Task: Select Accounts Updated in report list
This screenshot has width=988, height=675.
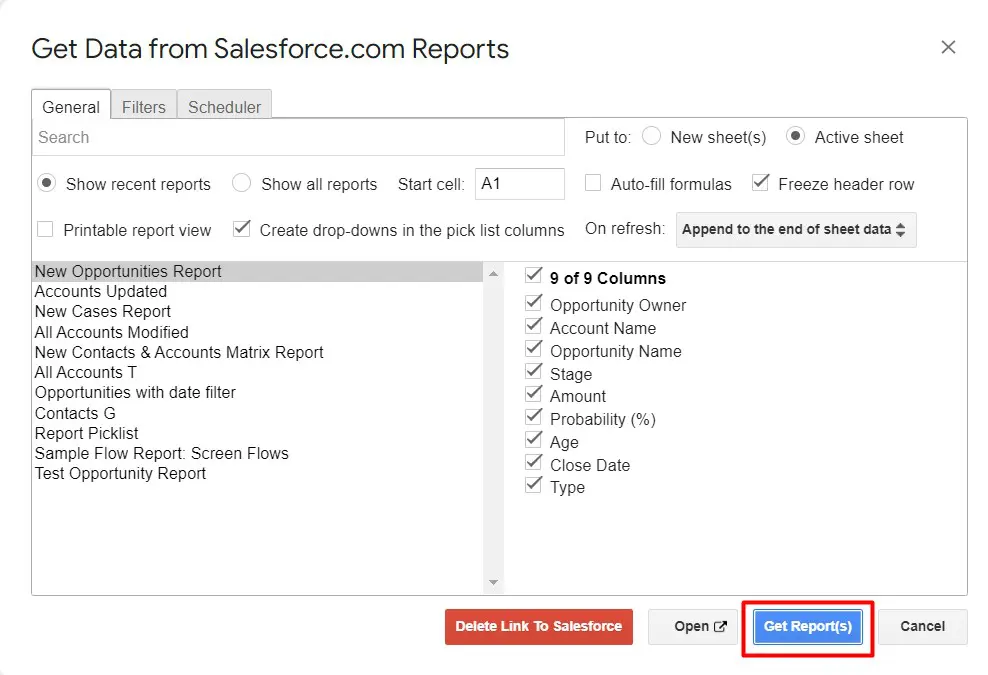Action: pyautogui.click(x=101, y=291)
